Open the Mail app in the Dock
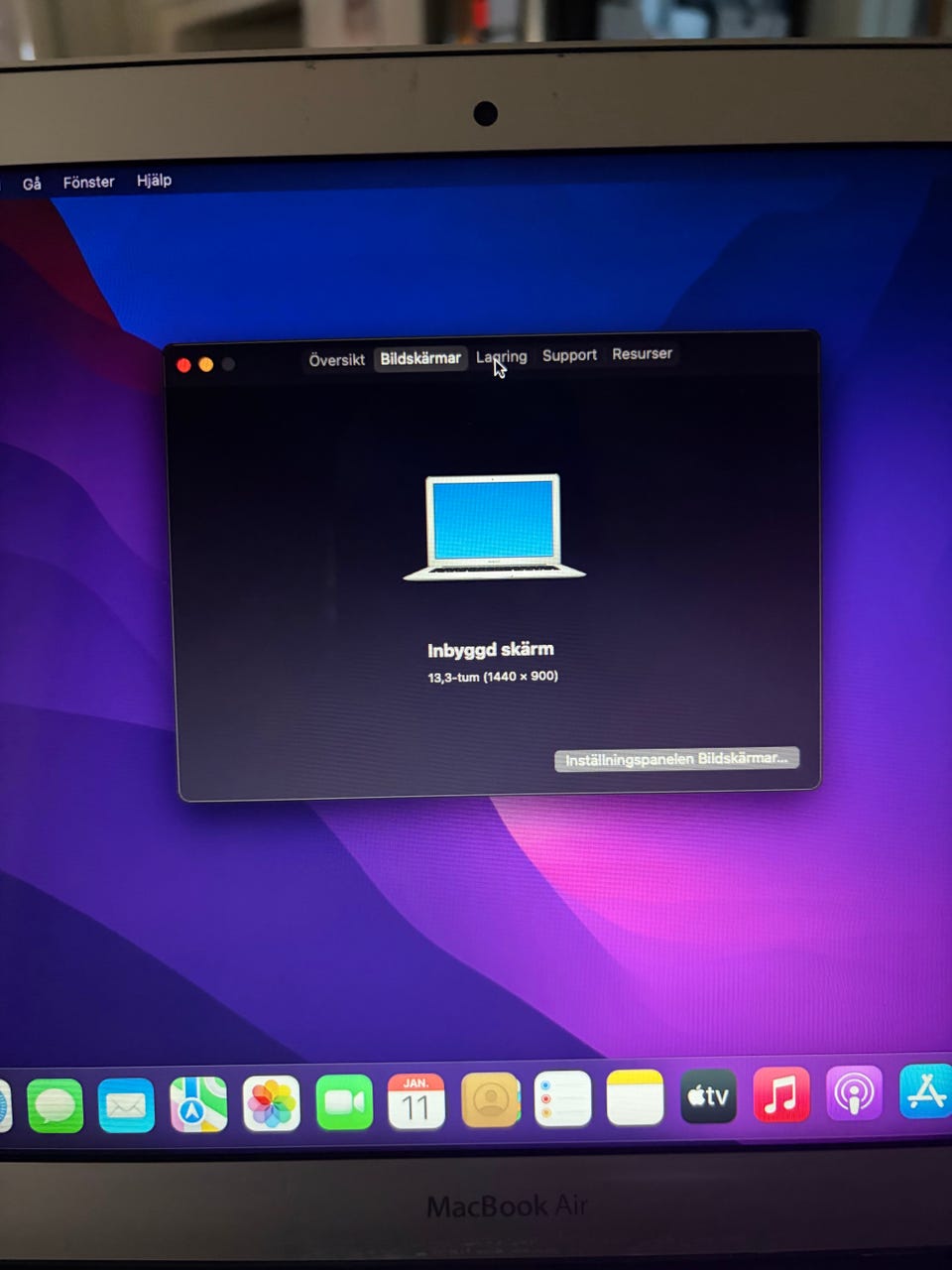 (126, 1105)
